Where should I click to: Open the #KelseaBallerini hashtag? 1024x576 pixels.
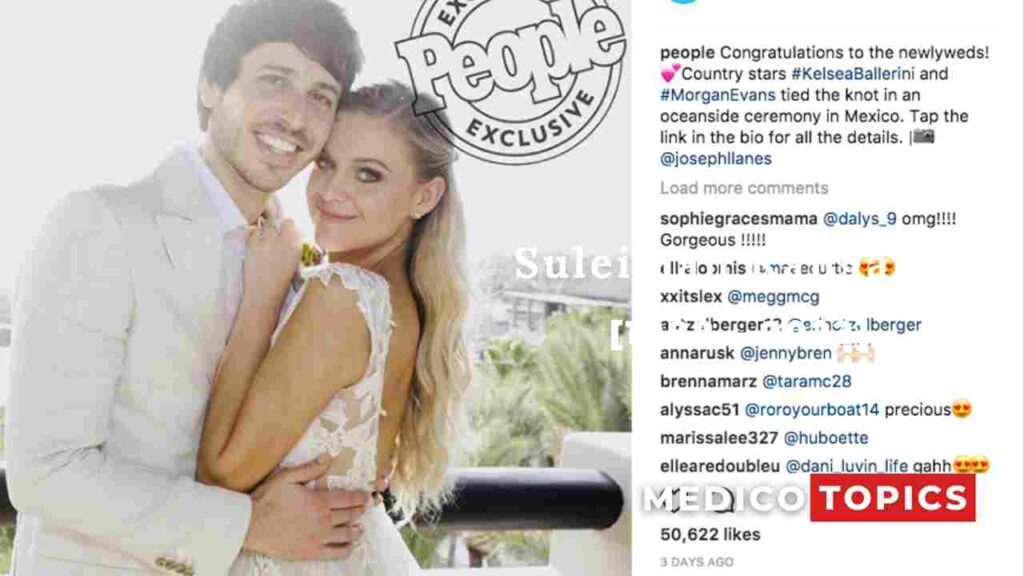click(852, 74)
